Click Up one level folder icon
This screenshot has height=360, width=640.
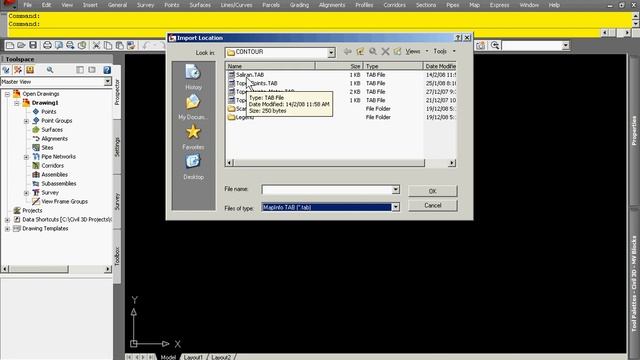coord(360,51)
